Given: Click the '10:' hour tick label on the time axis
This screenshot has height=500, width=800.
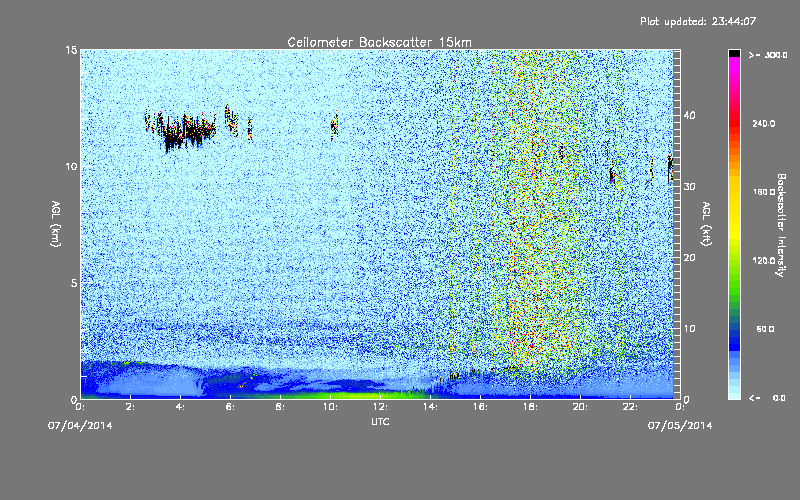Looking at the screenshot, I should (x=330, y=407).
